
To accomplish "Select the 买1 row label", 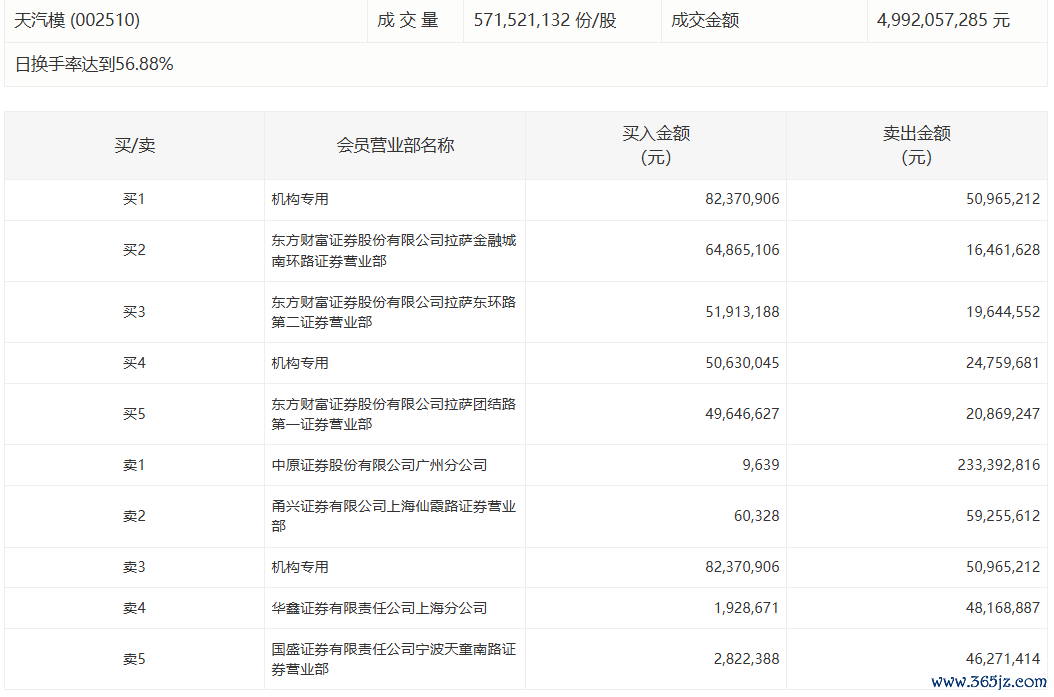I will click(x=135, y=200).
